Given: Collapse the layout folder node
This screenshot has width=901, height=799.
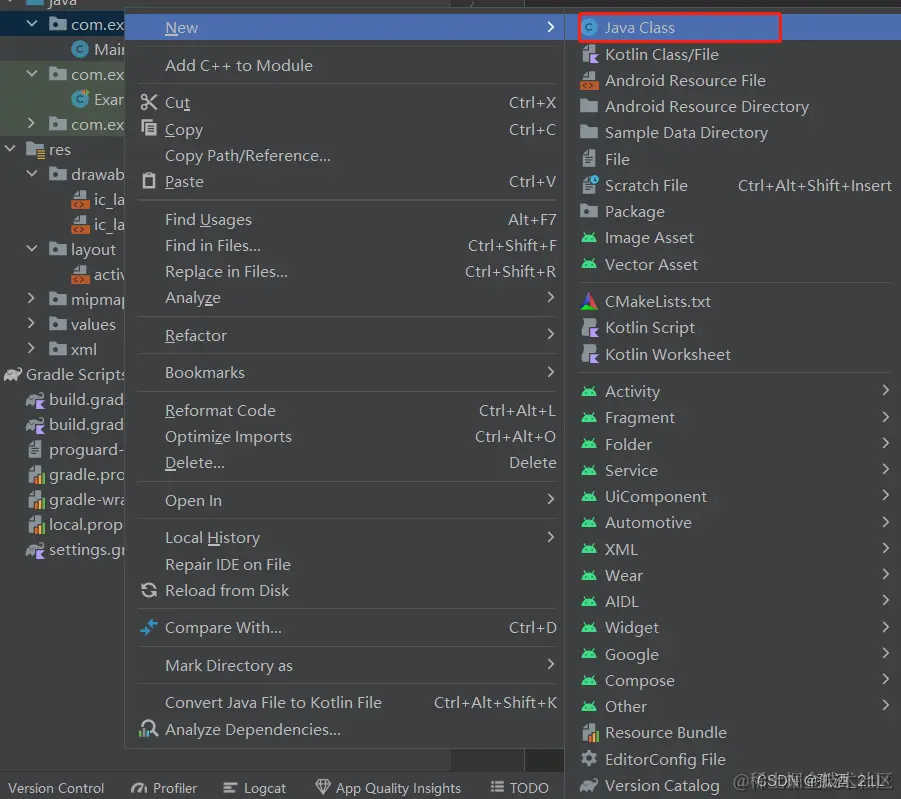Looking at the screenshot, I should point(32,248).
